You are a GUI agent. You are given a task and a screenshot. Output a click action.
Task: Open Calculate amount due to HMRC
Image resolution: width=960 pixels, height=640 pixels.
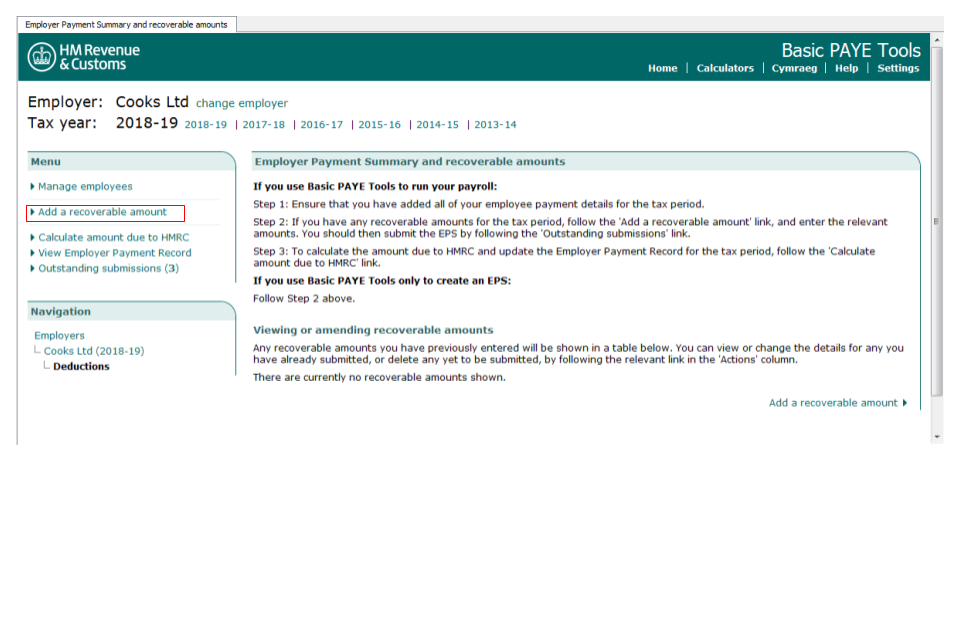click(113, 237)
